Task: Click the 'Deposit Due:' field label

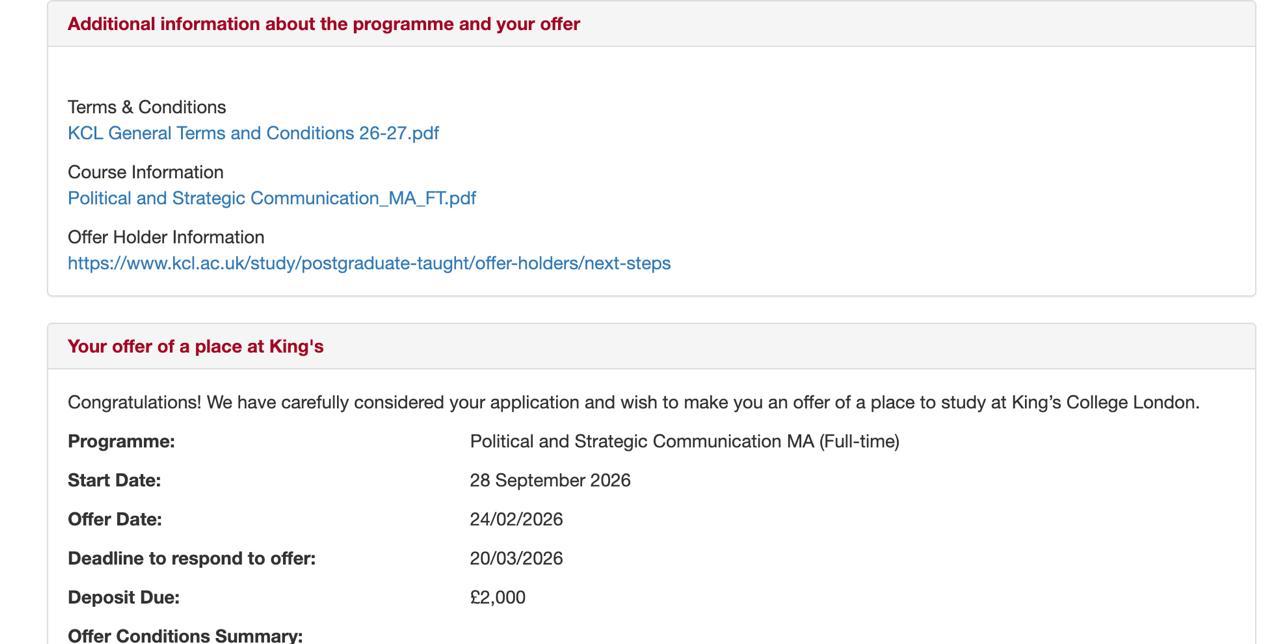Action: [x=124, y=597]
